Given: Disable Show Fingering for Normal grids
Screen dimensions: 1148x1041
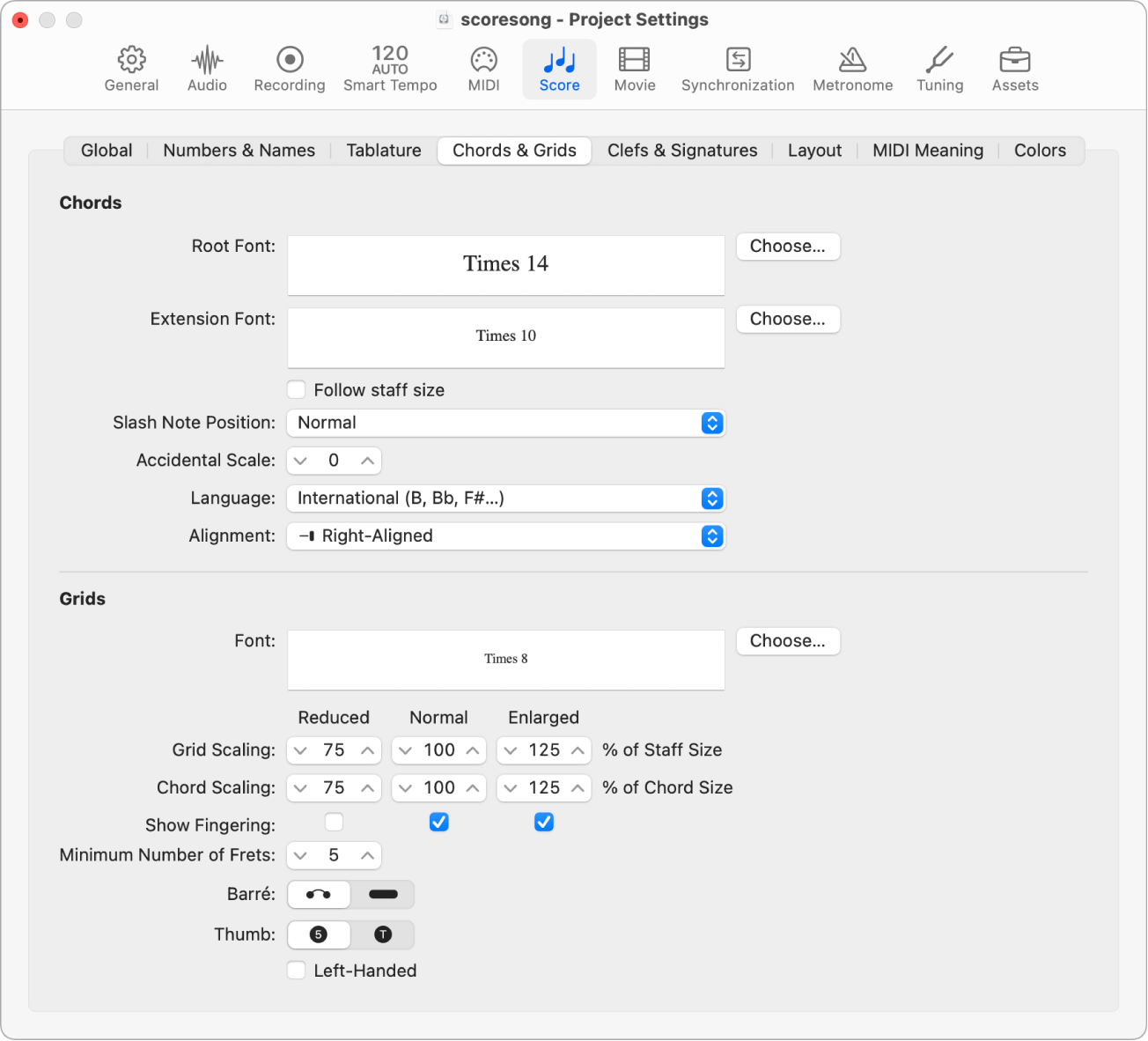Looking at the screenshot, I should tap(438, 822).
